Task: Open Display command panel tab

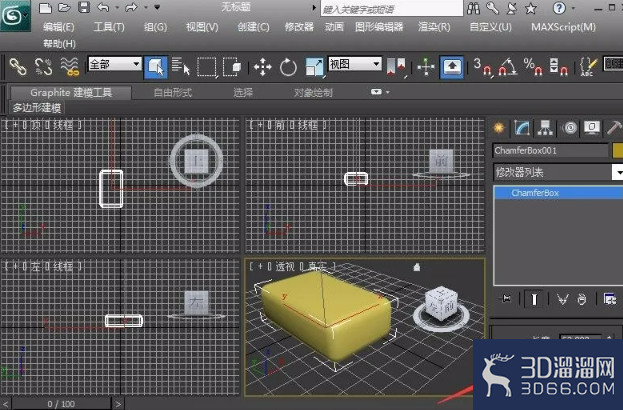Action: click(x=592, y=128)
